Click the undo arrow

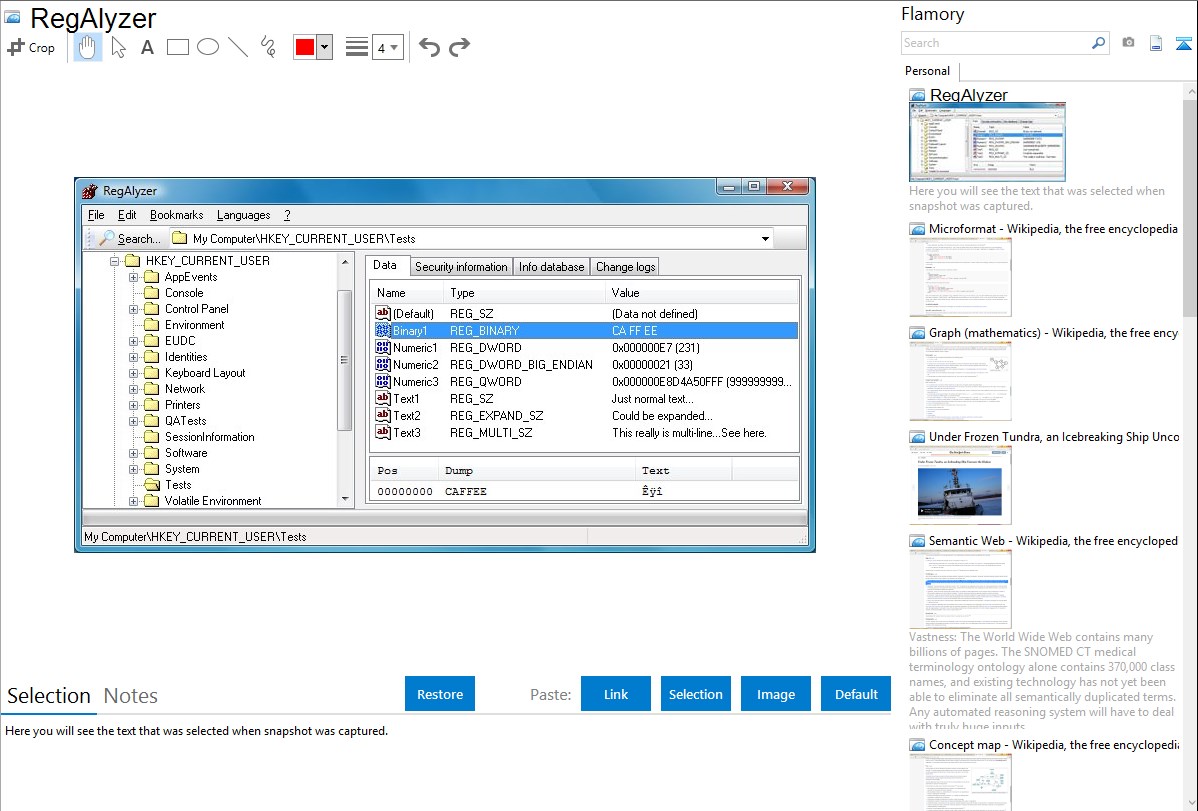click(x=429, y=47)
